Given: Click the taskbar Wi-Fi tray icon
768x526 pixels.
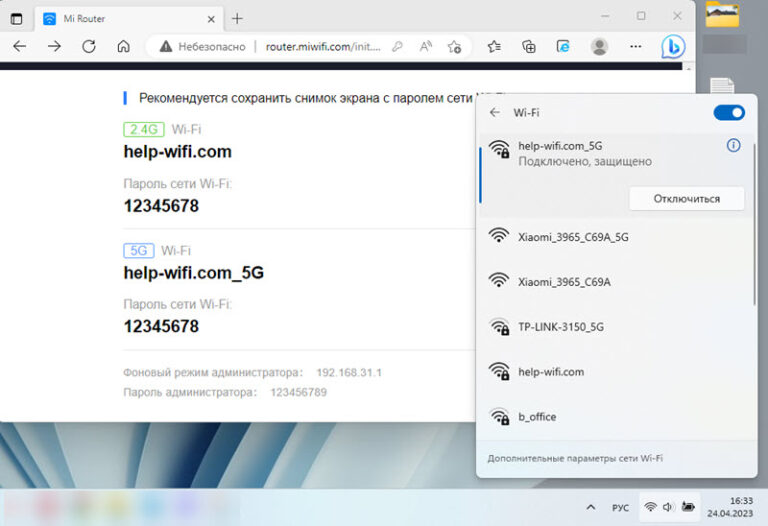Looking at the screenshot, I should (650, 507).
